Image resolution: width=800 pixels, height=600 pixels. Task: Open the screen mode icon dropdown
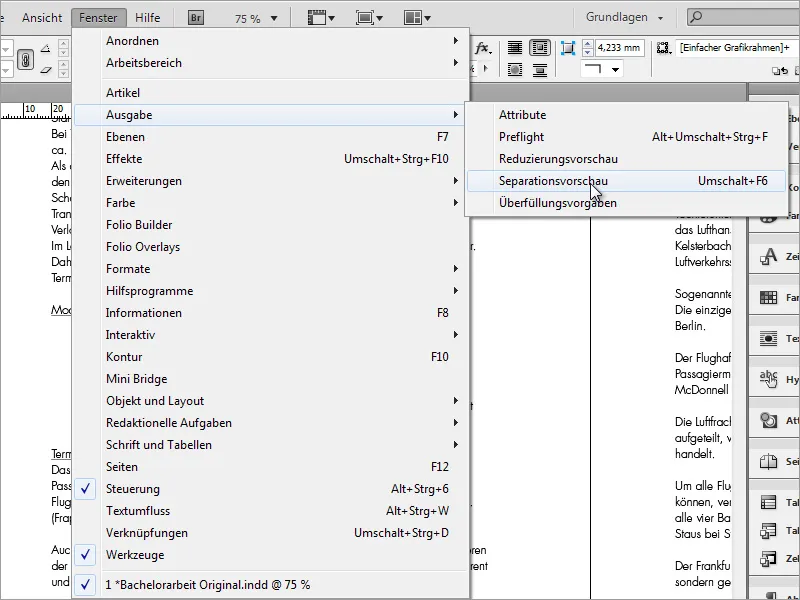pyautogui.click(x=369, y=18)
